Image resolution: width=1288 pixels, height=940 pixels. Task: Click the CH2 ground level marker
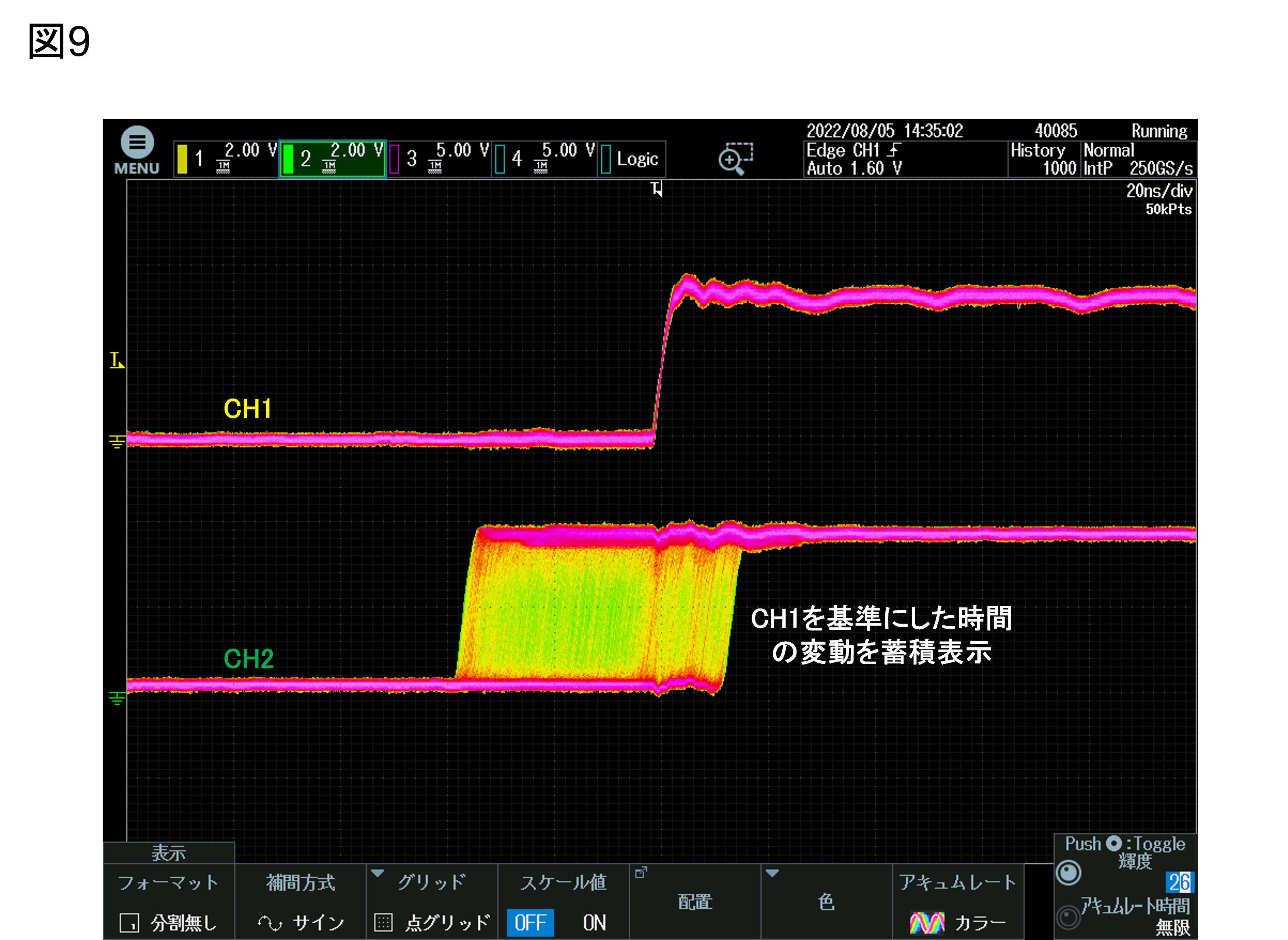117,698
